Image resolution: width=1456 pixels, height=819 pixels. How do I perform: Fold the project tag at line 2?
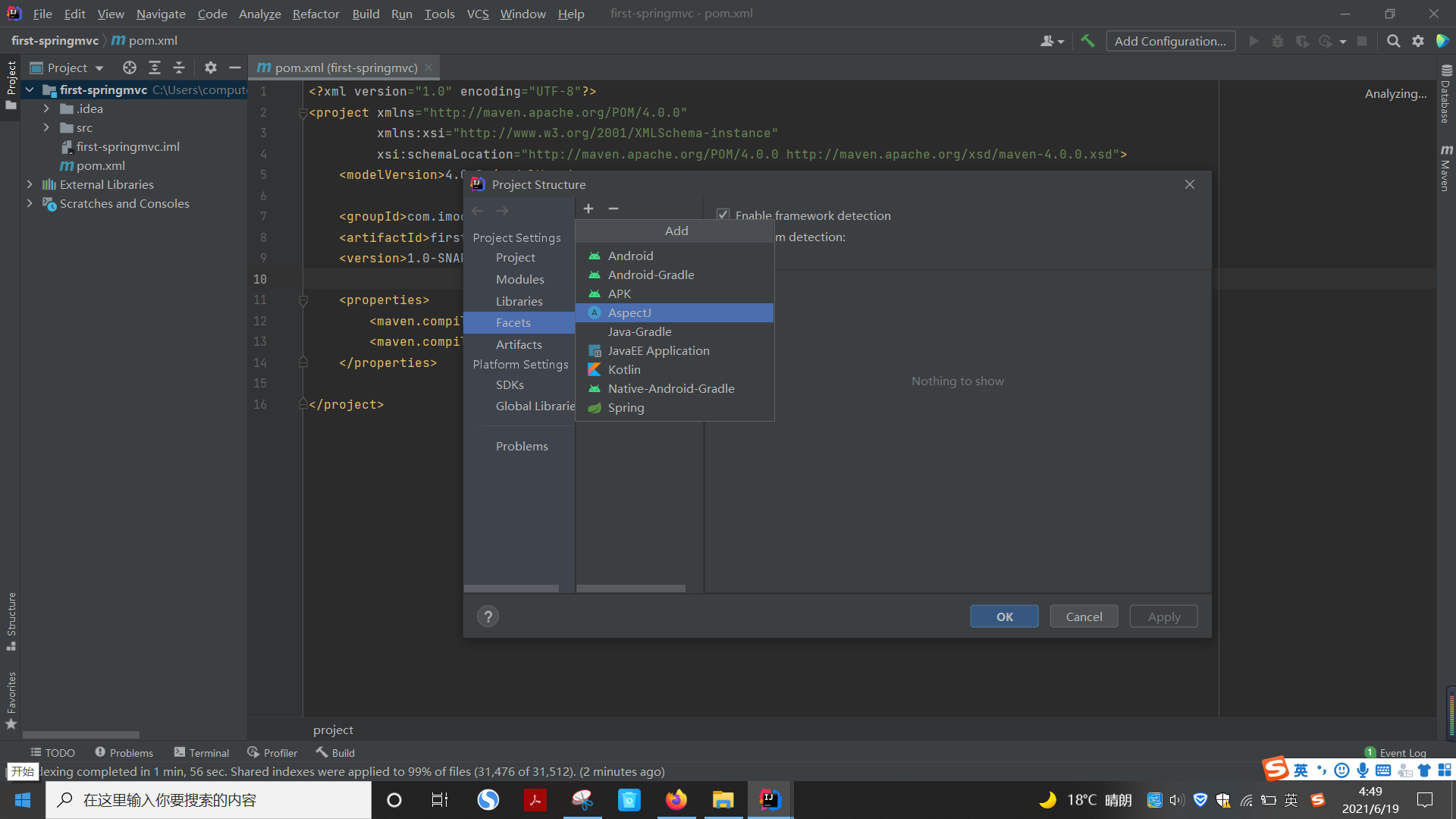pyautogui.click(x=303, y=113)
